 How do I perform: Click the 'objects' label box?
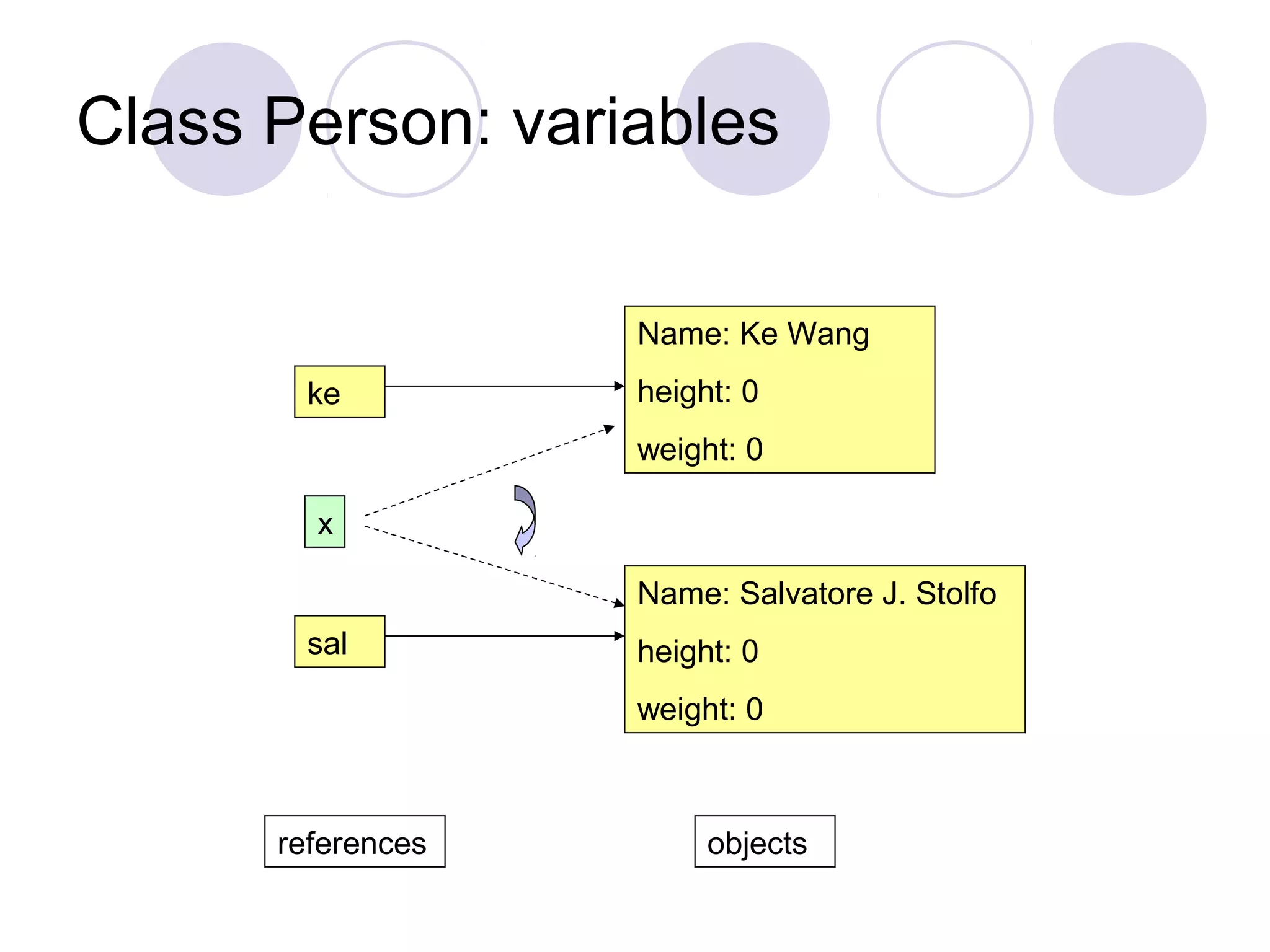pyautogui.click(x=764, y=842)
